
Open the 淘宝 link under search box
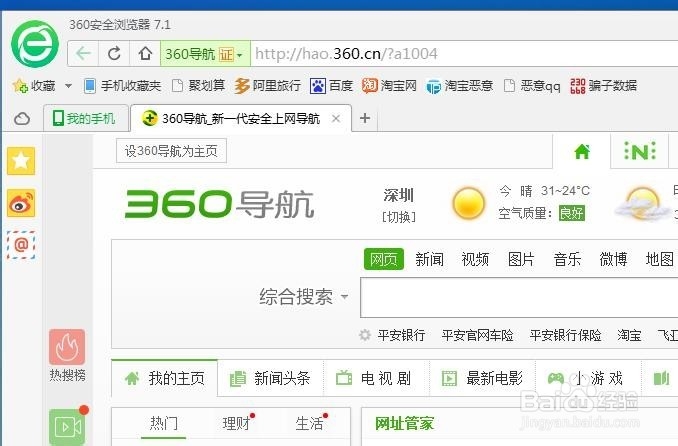629,335
